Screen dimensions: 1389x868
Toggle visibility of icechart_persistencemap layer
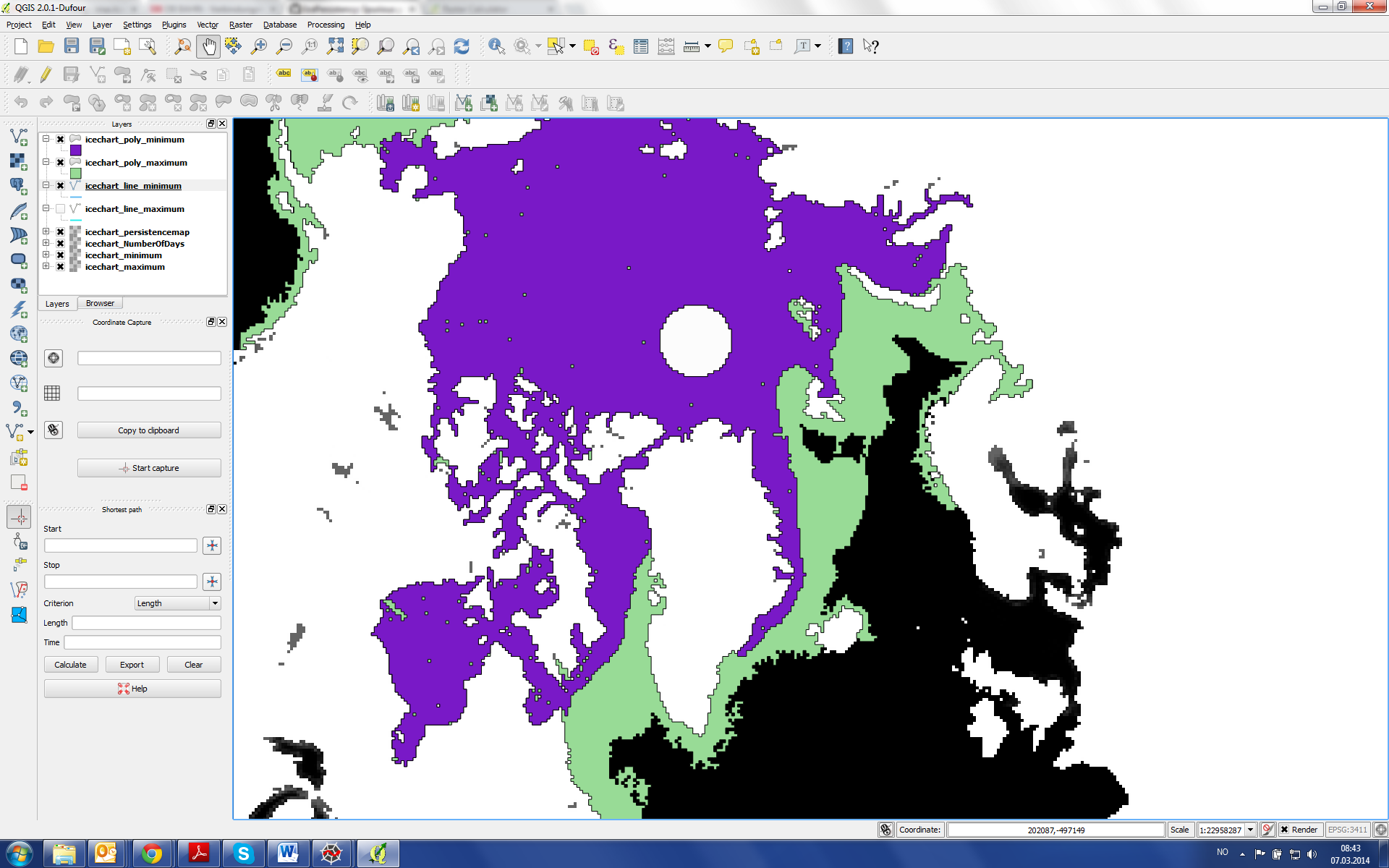tap(61, 232)
